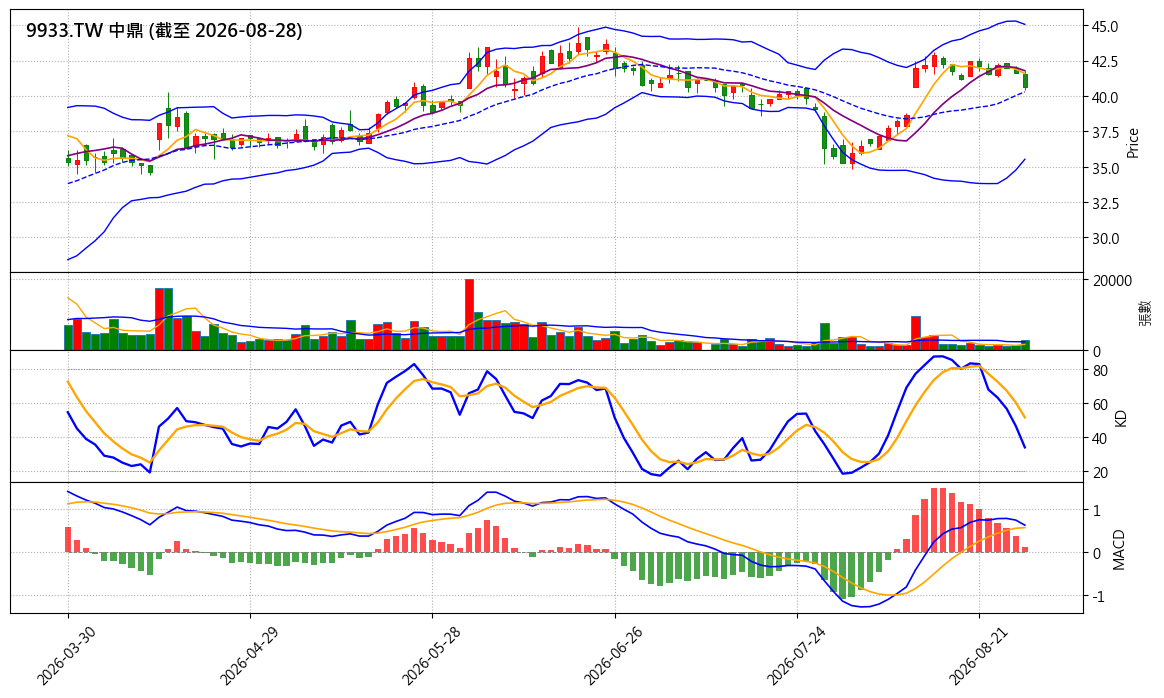This screenshot has height=698, width=1164.
Task: Click the 20000 volume axis value
Action: 1111,281
